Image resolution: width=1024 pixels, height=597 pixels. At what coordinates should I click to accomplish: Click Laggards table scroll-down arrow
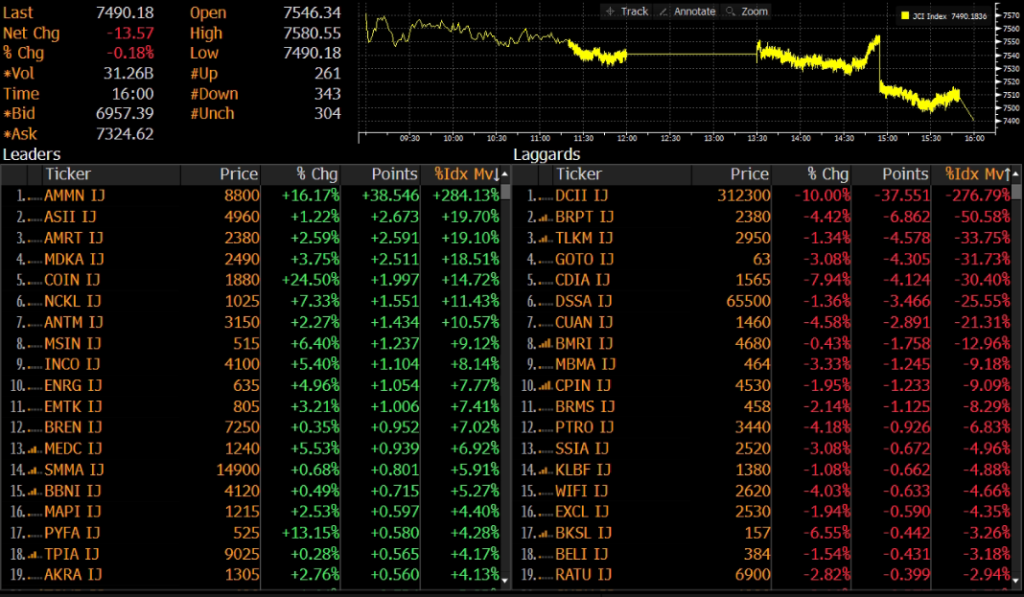[1016, 579]
